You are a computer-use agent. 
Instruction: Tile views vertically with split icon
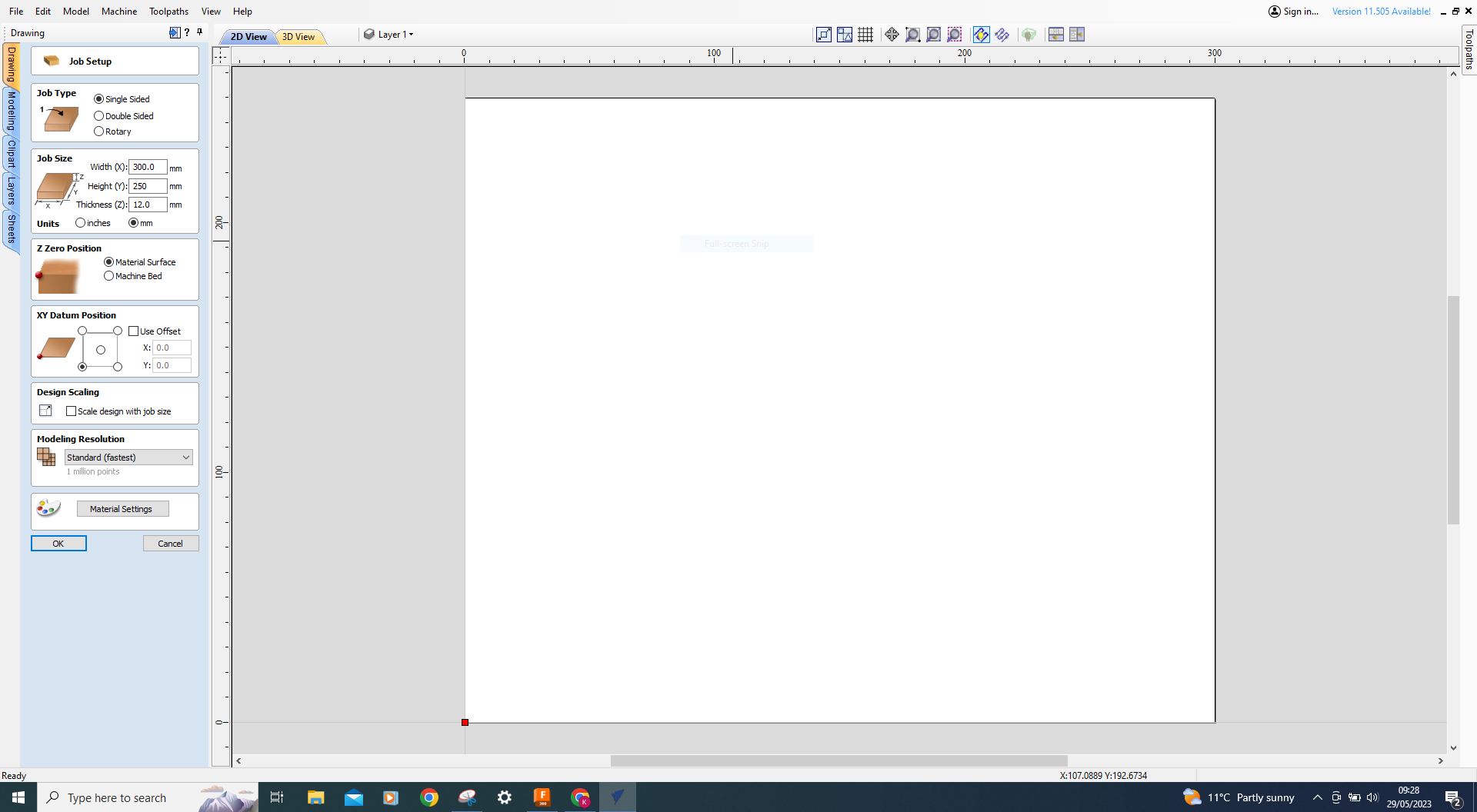click(1077, 35)
